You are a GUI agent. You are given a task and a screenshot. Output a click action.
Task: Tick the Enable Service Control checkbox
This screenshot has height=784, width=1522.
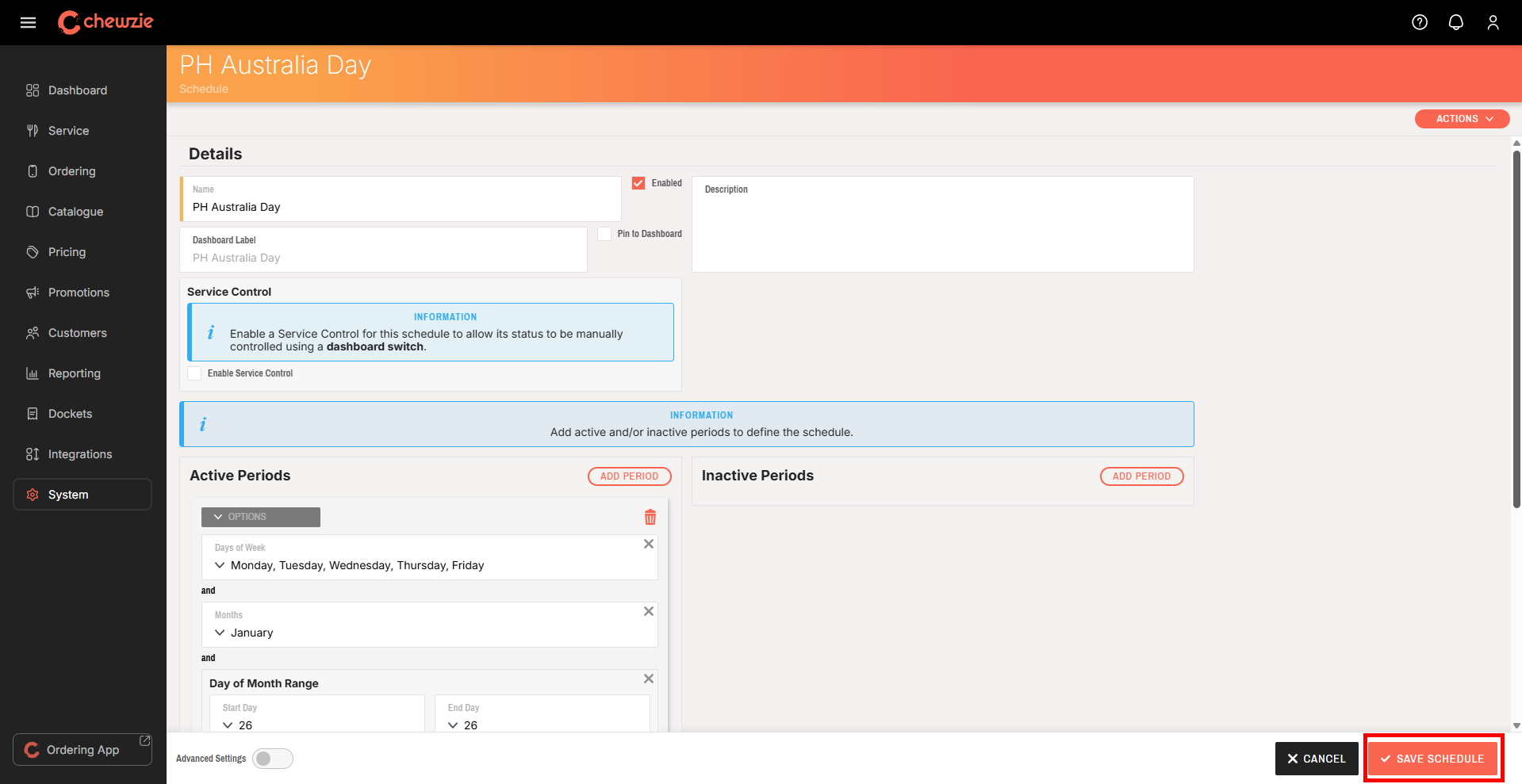(x=194, y=373)
